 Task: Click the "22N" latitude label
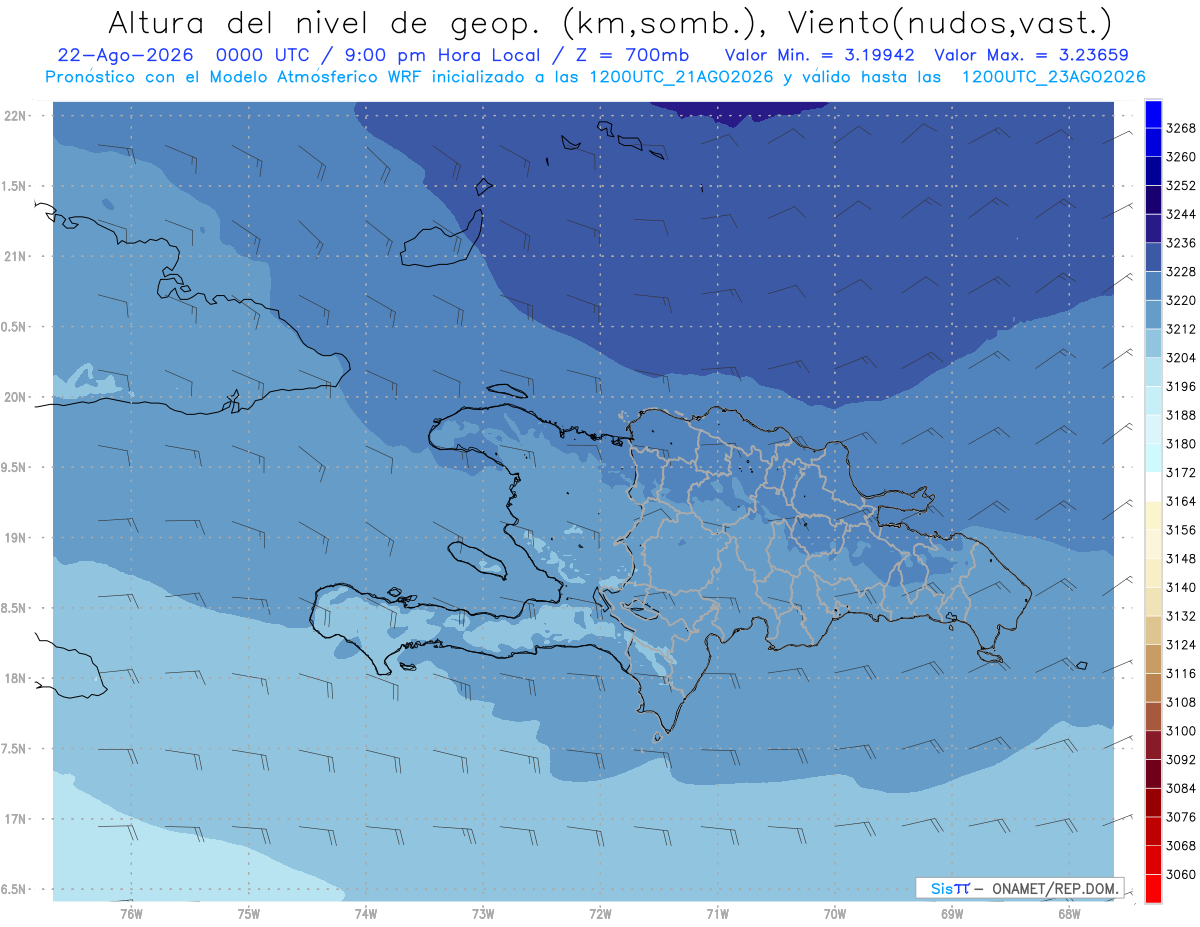tap(16, 116)
